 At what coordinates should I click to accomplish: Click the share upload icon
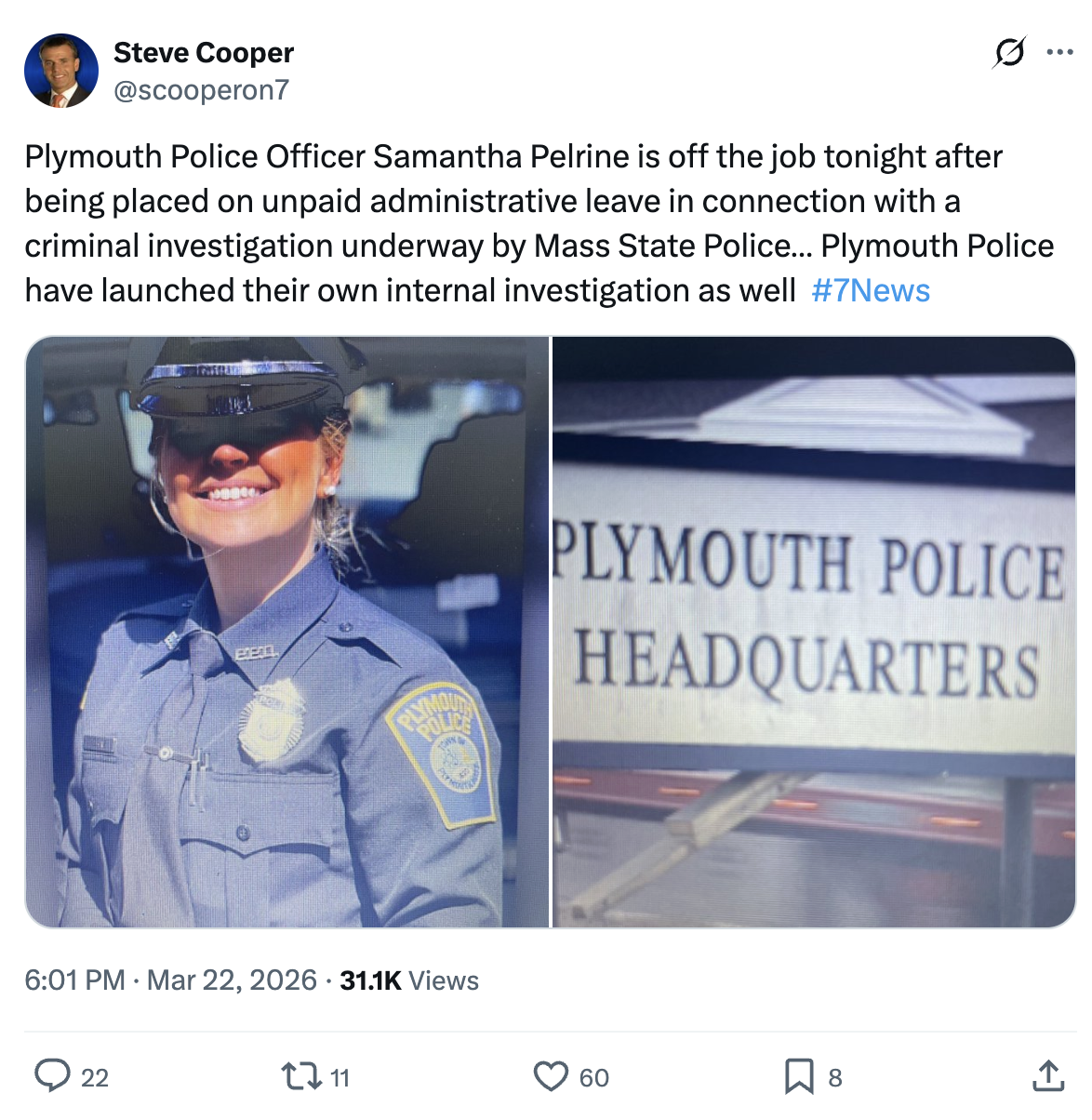pyautogui.click(x=1048, y=1075)
